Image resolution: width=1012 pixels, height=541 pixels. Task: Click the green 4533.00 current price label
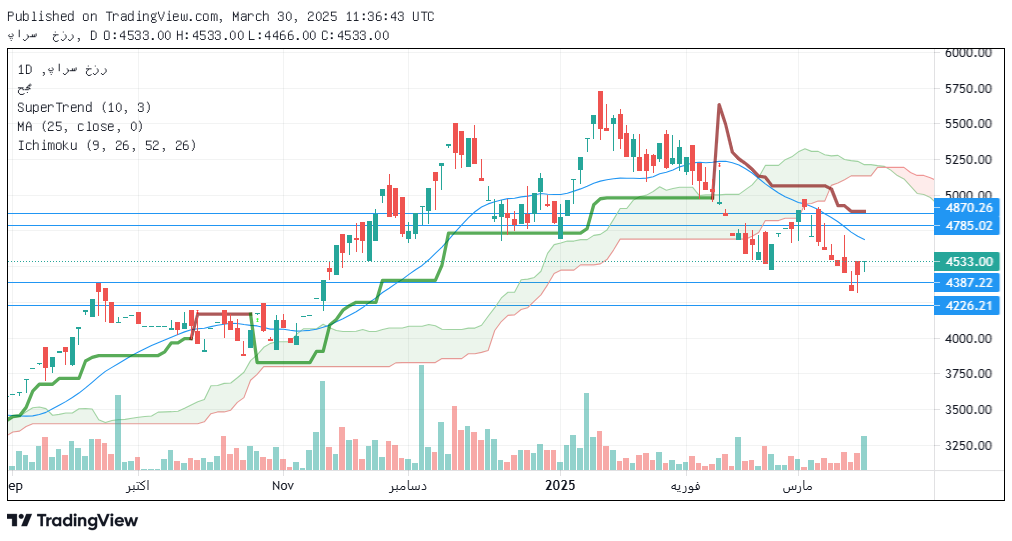[967, 261]
